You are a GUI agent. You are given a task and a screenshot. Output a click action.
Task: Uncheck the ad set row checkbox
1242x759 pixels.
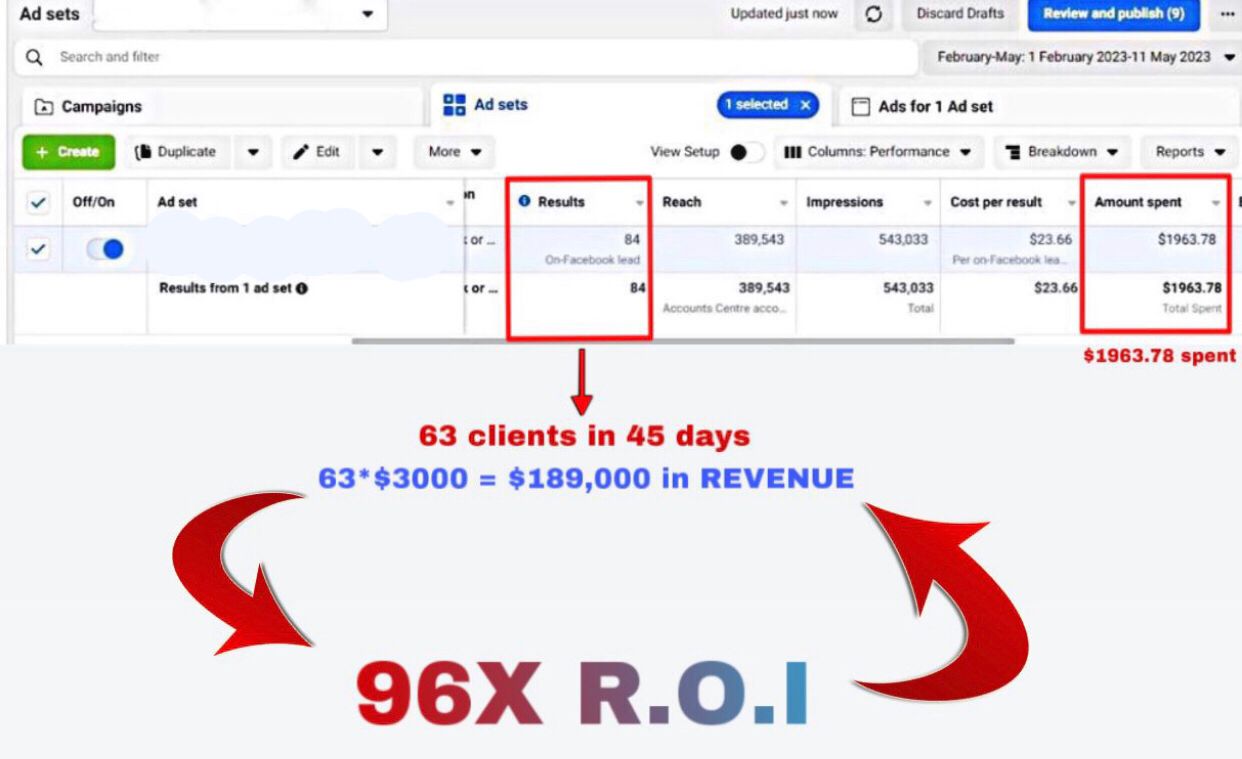point(38,249)
